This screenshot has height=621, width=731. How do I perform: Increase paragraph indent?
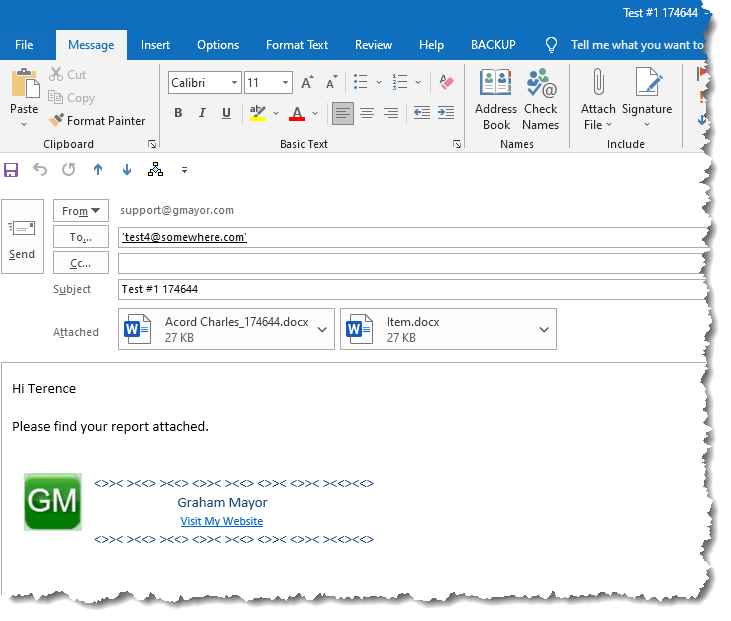pos(446,112)
